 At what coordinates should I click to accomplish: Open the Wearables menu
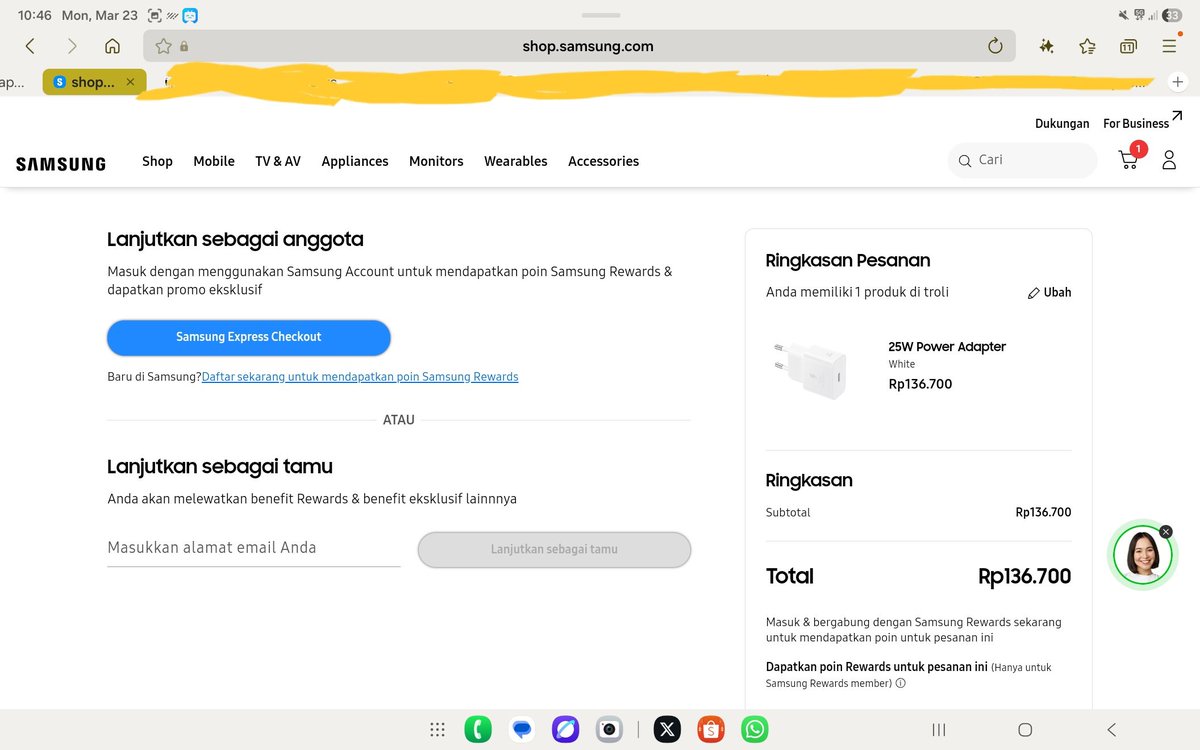(x=516, y=161)
